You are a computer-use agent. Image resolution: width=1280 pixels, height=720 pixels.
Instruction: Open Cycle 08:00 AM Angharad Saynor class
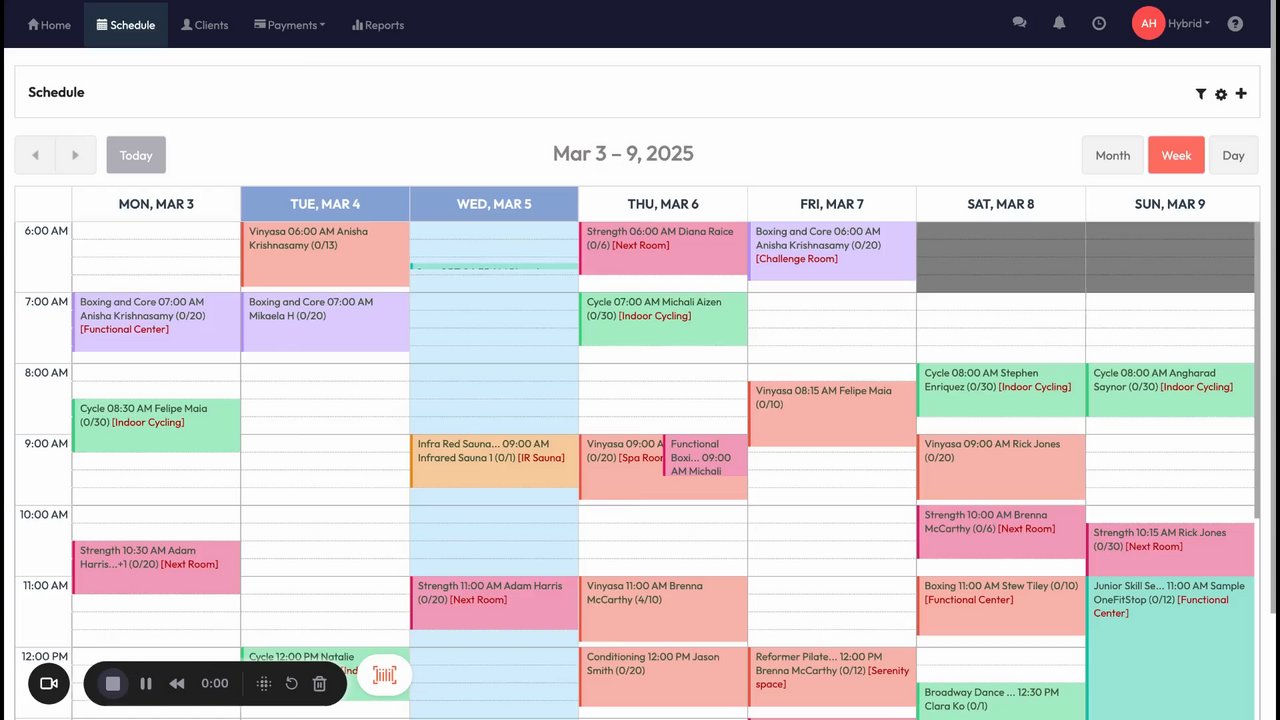[x=1170, y=390]
